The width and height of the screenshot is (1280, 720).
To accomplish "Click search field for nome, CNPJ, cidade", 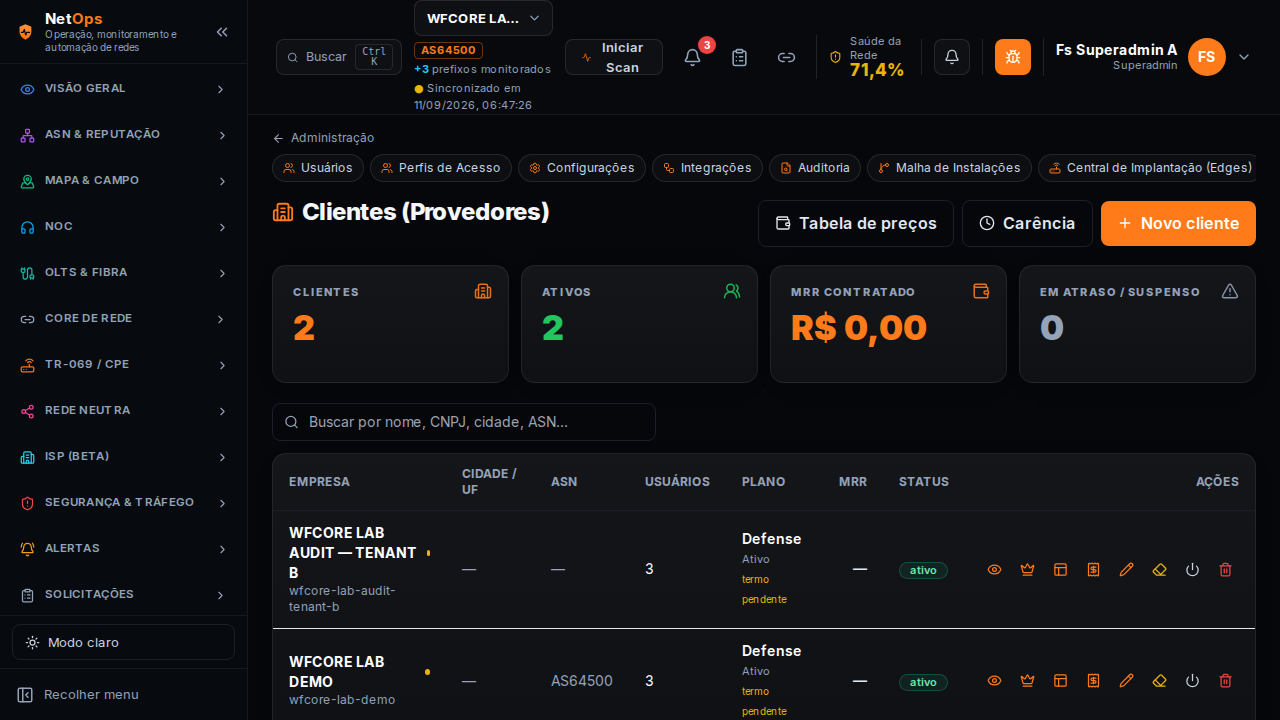I will coord(464,422).
